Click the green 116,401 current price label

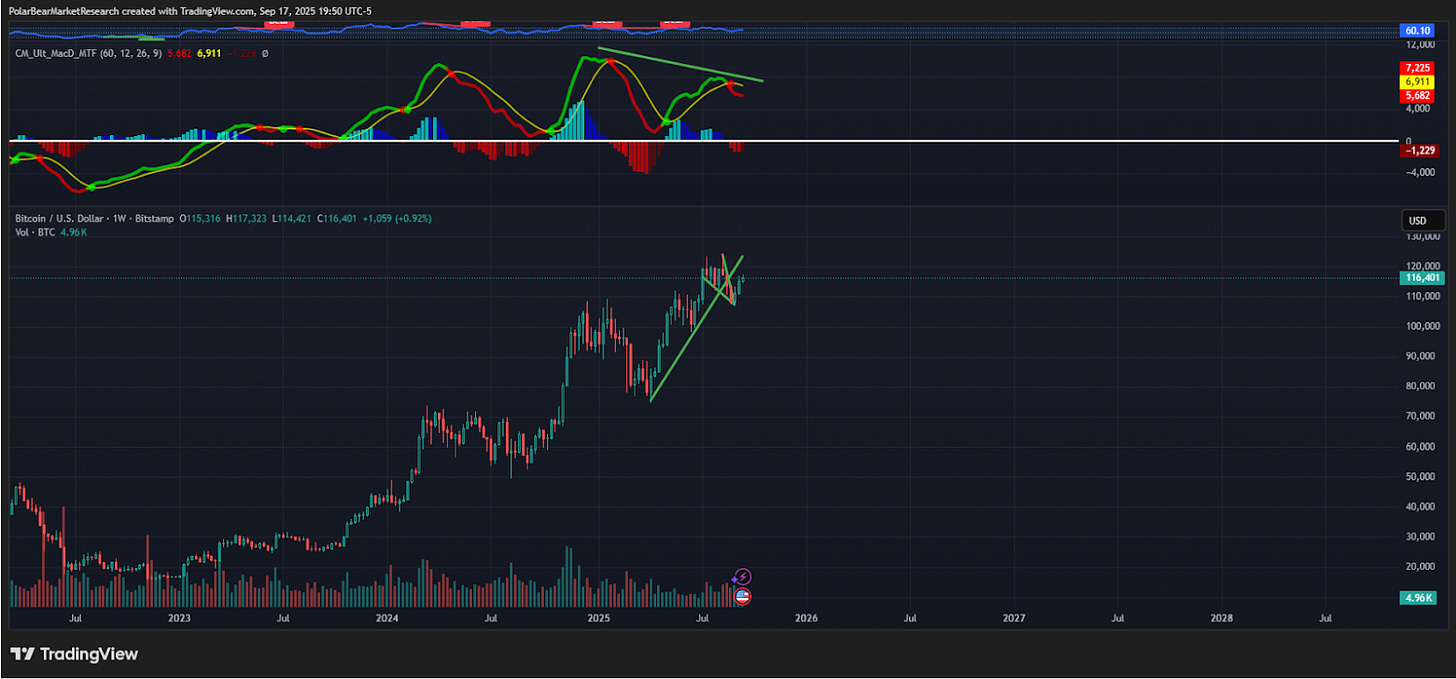point(1420,277)
